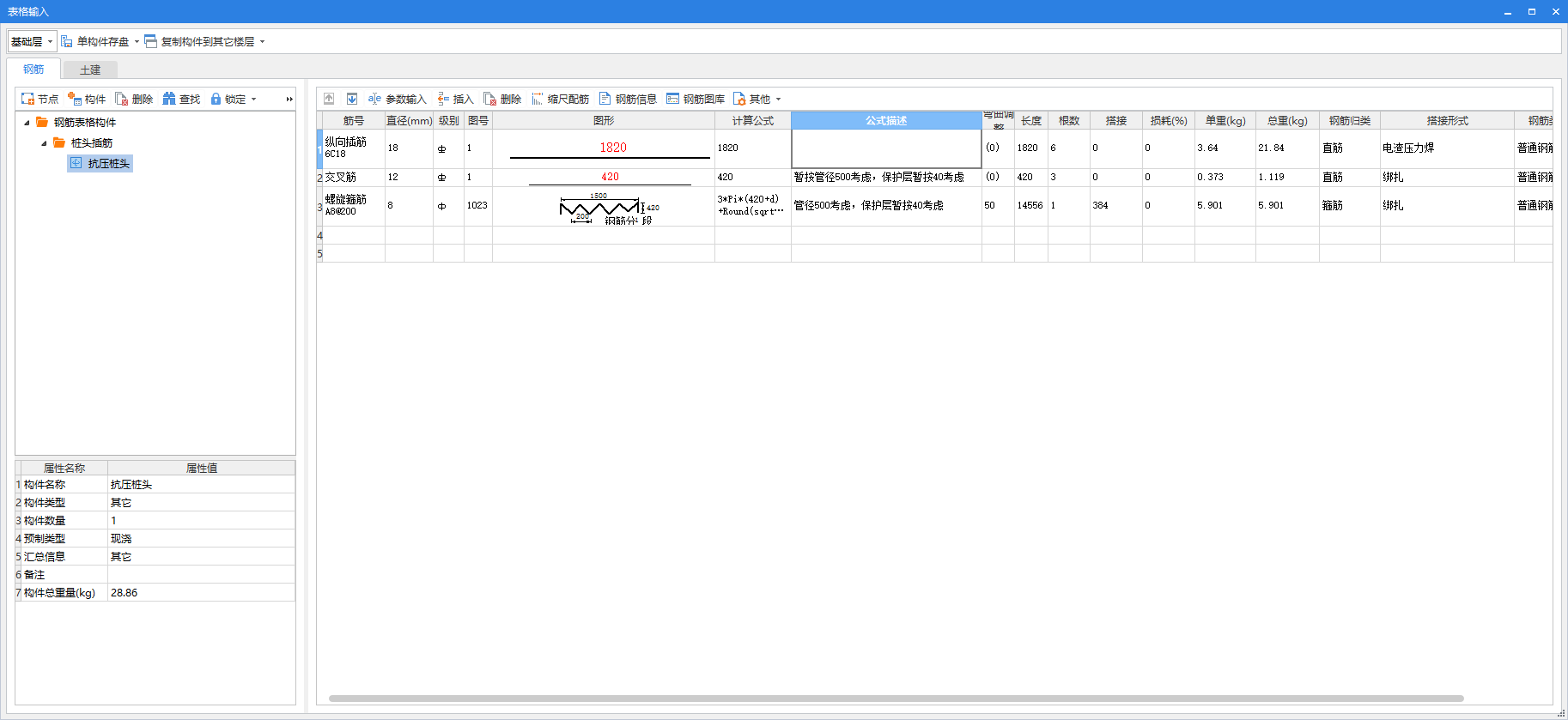1568x720 pixels.
Task: Select the 桩头插筋 folder
Action: tap(82, 142)
